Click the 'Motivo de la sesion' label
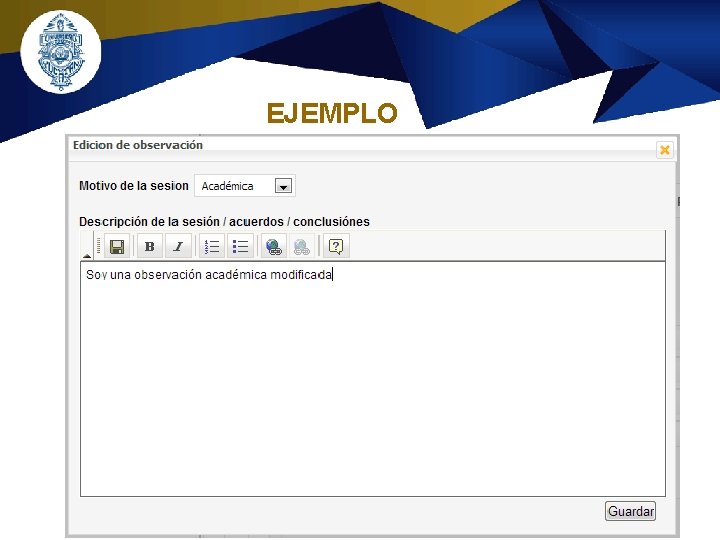Screen dimensions: 720x540 click(x=134, y=186)
